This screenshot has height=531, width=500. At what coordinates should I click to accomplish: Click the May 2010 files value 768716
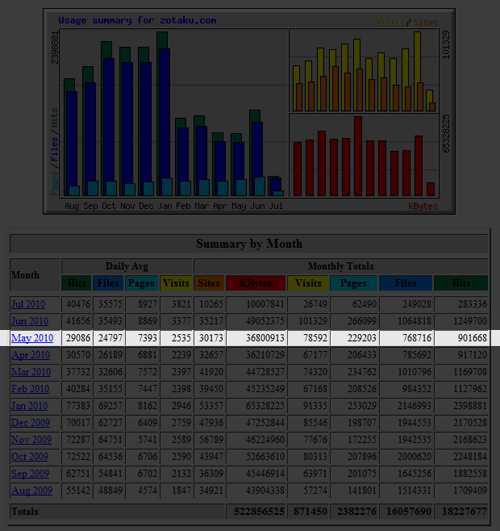(417, 338)
